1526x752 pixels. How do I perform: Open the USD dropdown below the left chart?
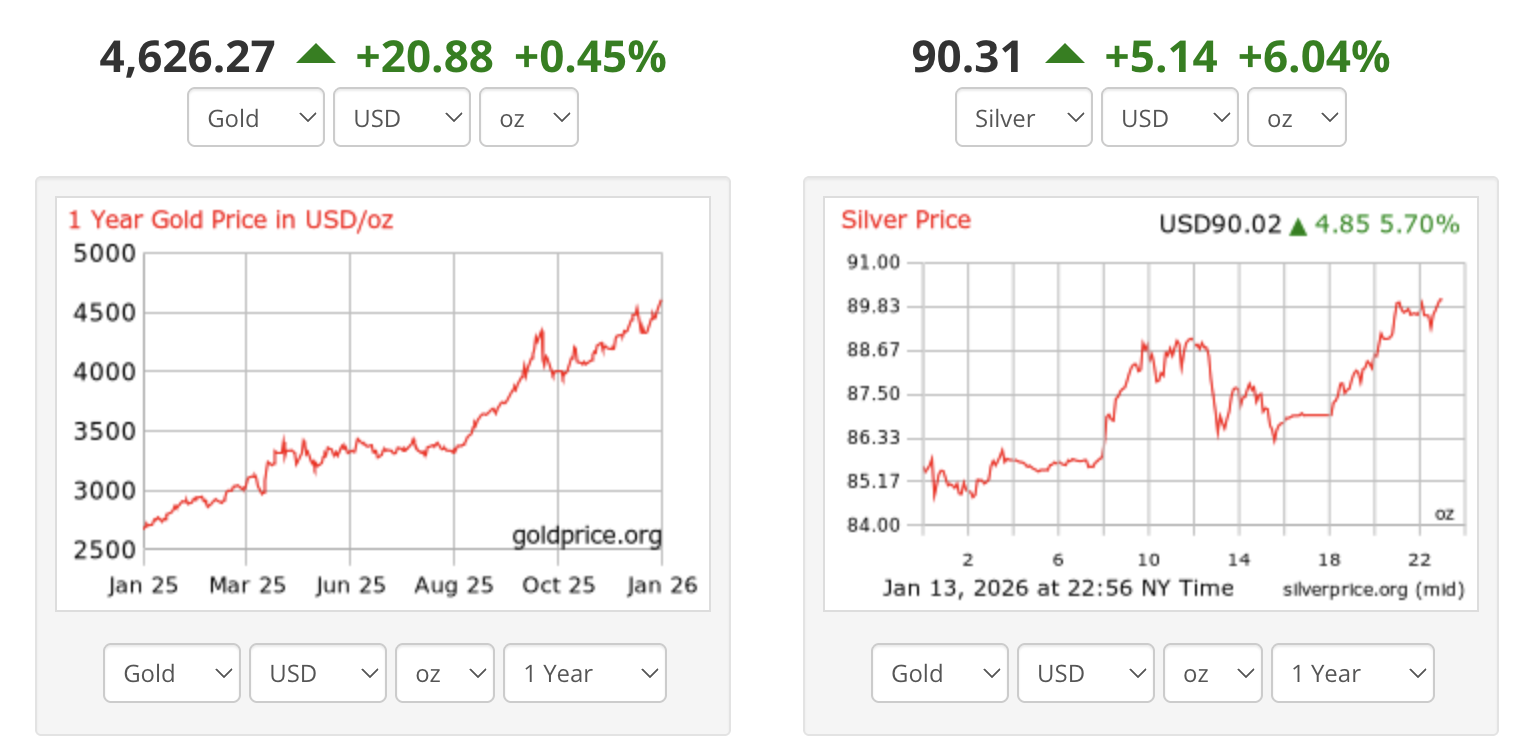[317, 673]
